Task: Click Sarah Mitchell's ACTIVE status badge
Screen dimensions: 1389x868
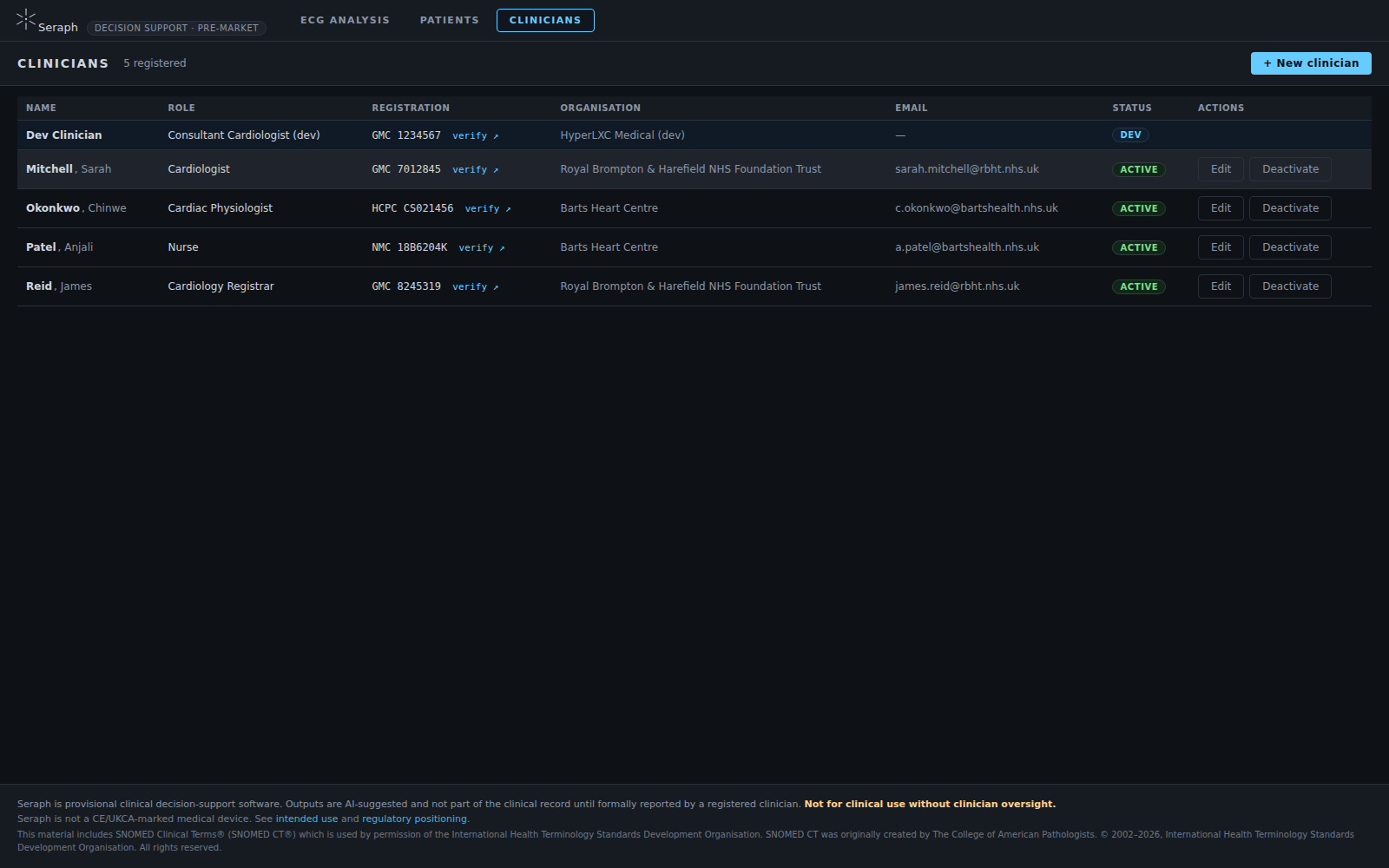Action: (1138, 169)
